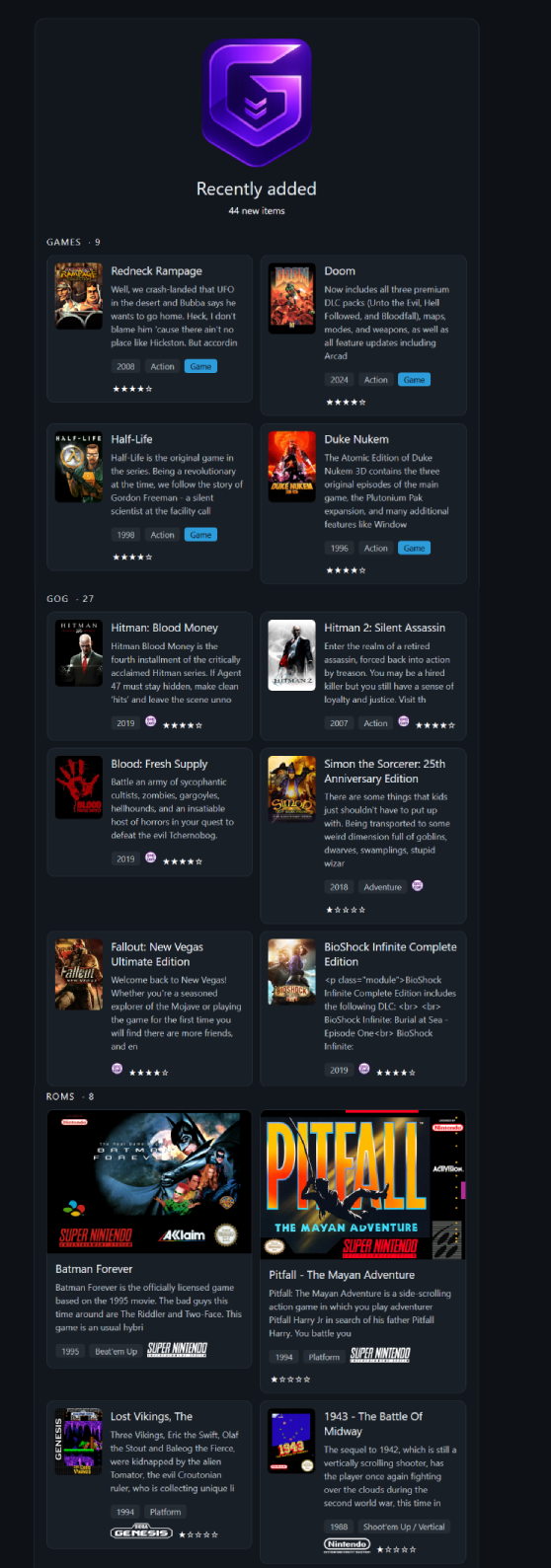Viewport: 551px width, 1568px height.
Task: Click the 'Recently added' heading
Action: click(x=257, y=188)
